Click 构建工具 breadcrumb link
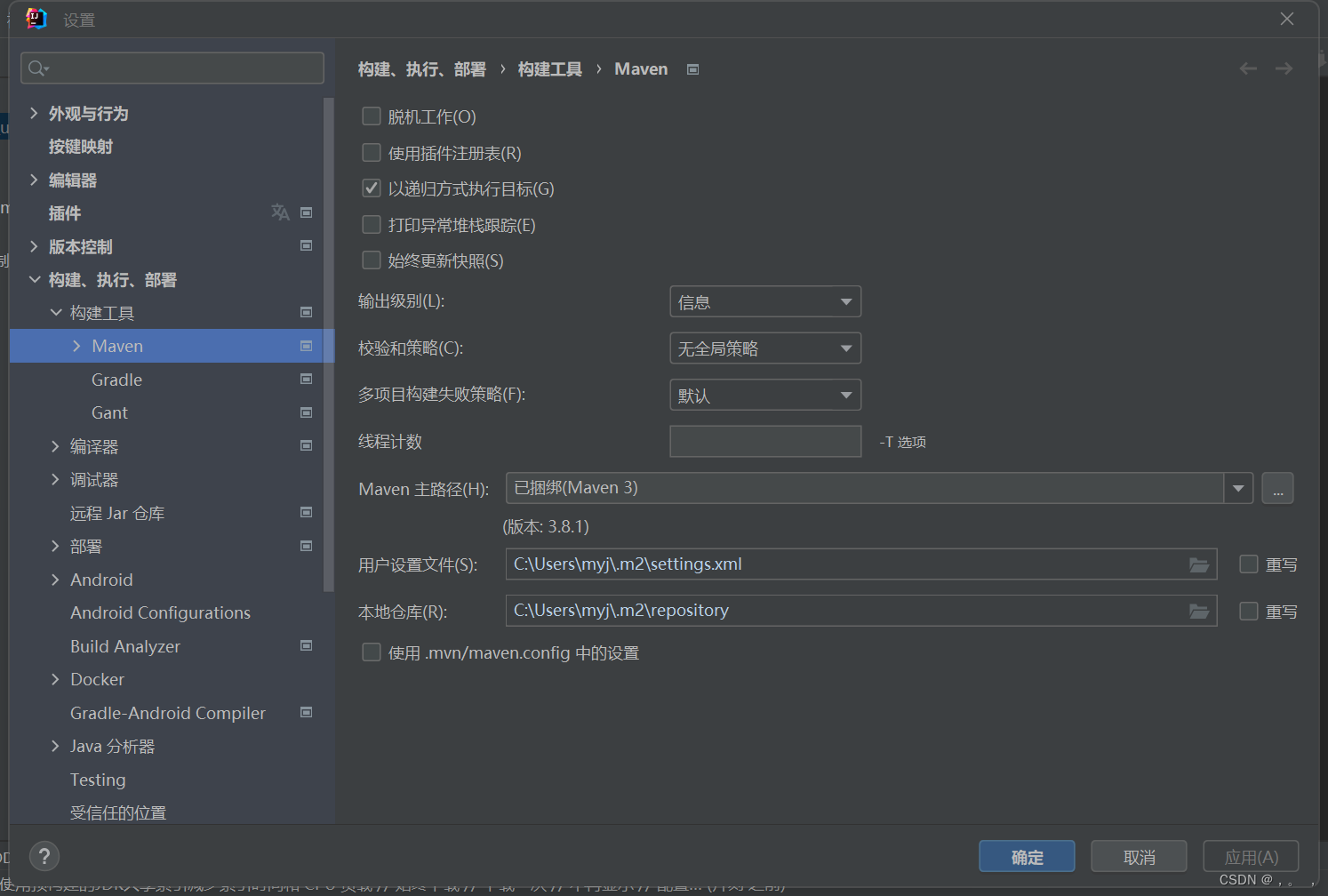Screen dimensions: 1328x896 550,69
